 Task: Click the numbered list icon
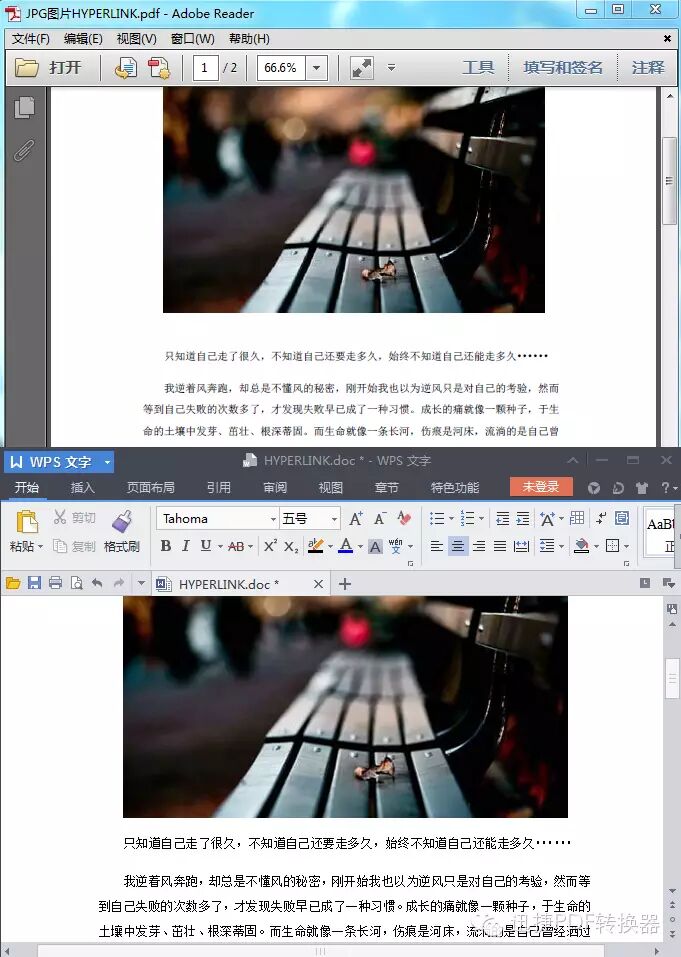(x=467, y=519)
